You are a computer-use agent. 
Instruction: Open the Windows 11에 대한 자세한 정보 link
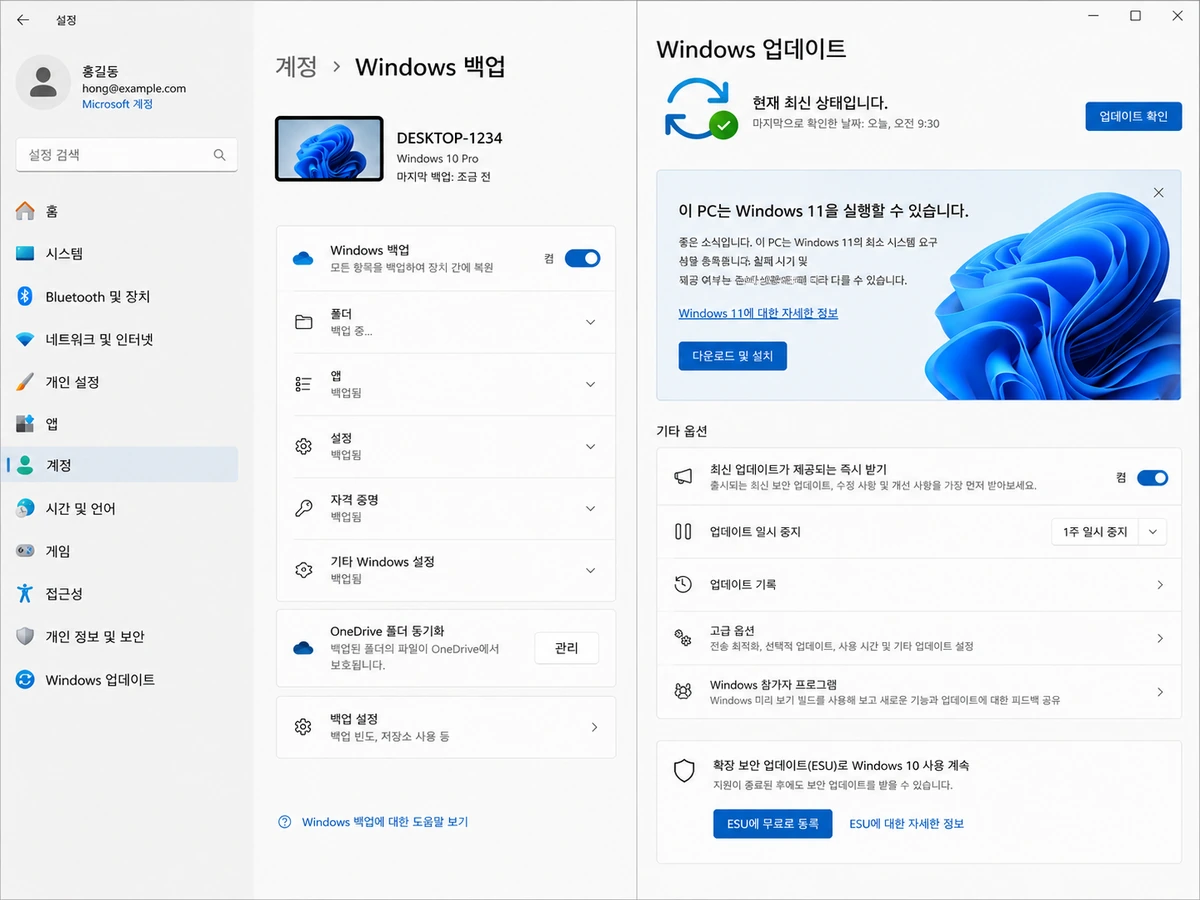[x=758, y=313]
